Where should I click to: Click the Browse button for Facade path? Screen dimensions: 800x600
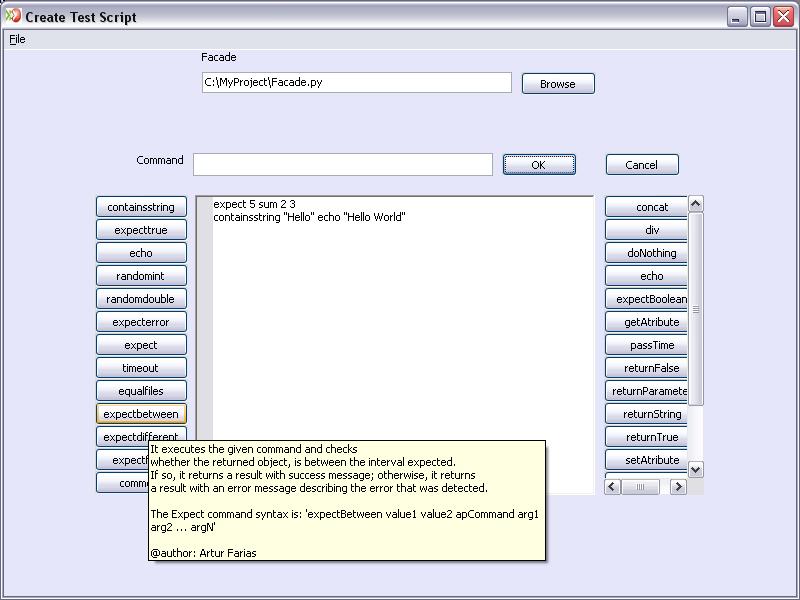pos(558,84)
